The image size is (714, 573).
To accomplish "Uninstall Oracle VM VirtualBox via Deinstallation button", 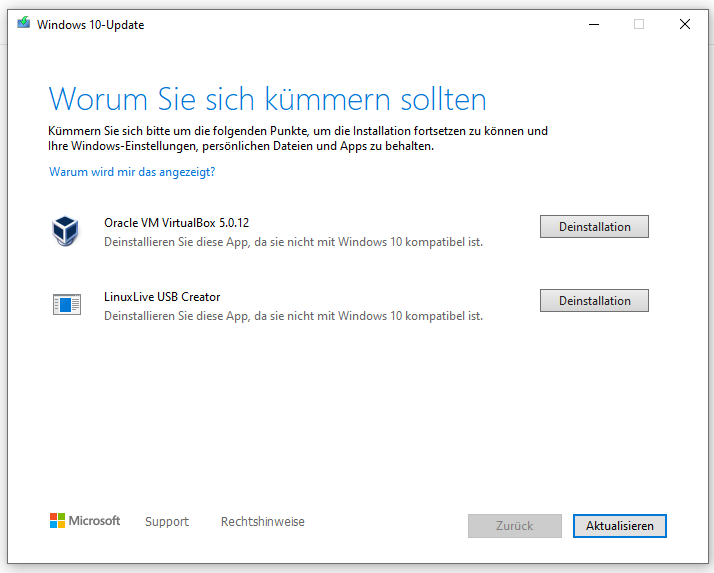I will [594, 226].
